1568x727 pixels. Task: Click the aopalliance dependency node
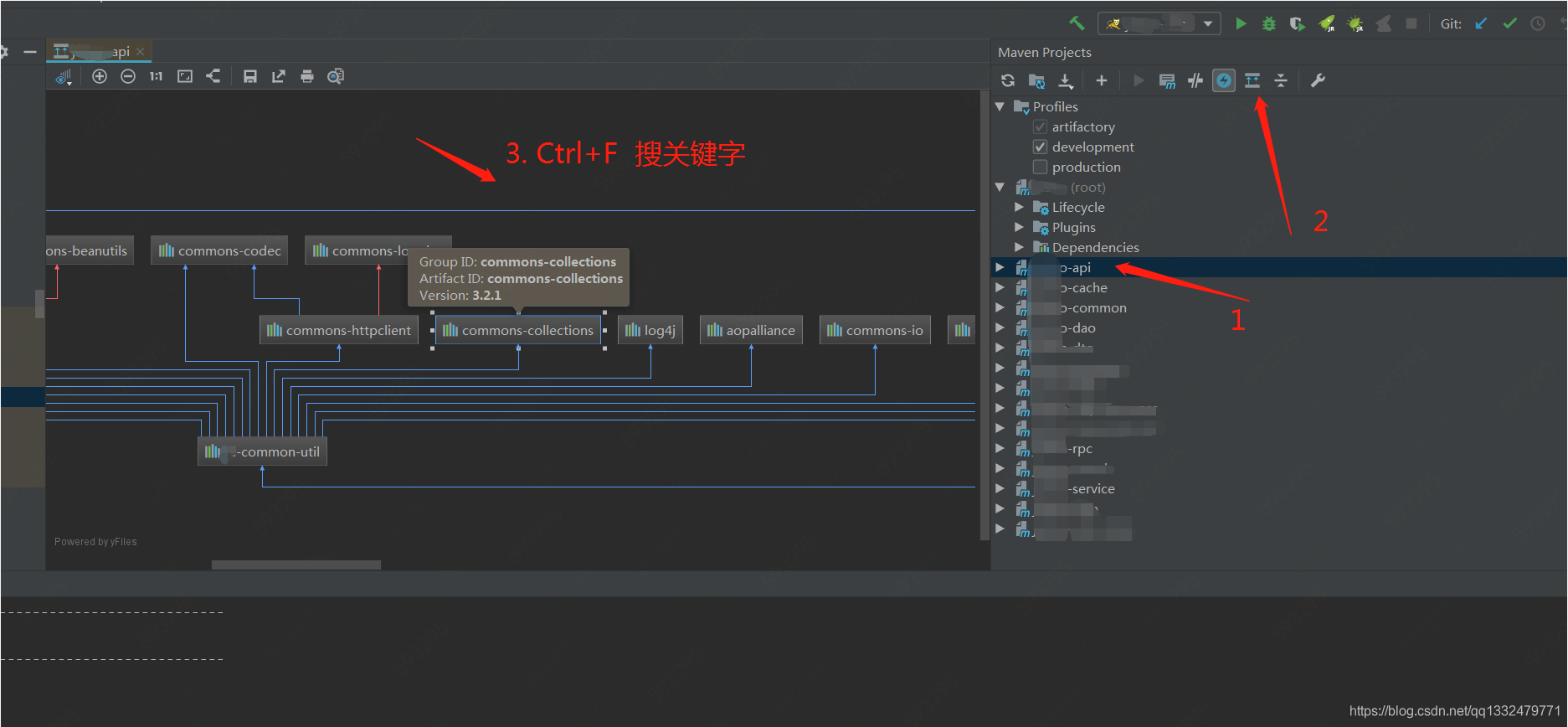[751, 330]
